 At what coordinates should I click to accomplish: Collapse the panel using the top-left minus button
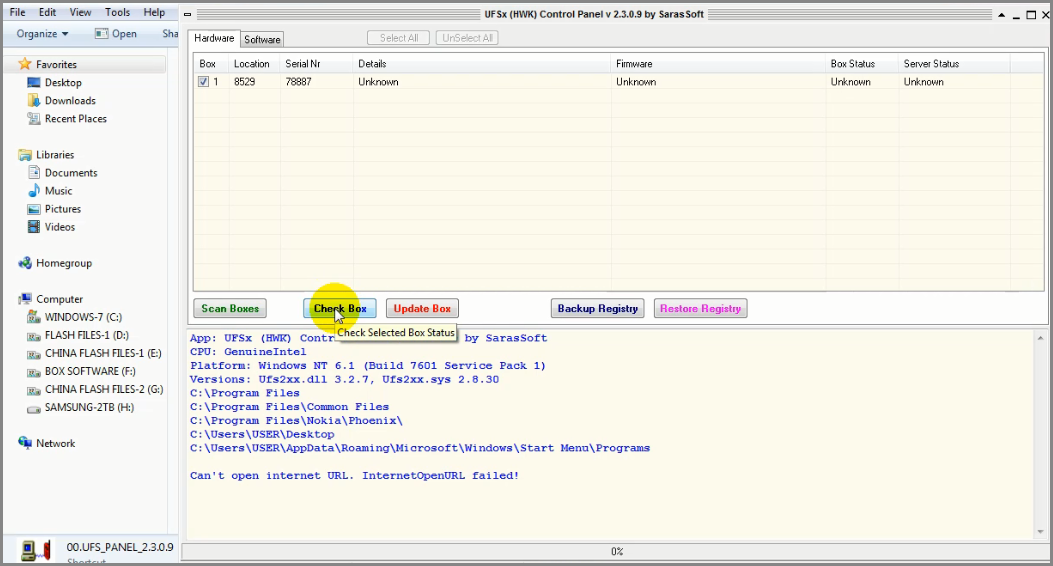pos(187,14)
